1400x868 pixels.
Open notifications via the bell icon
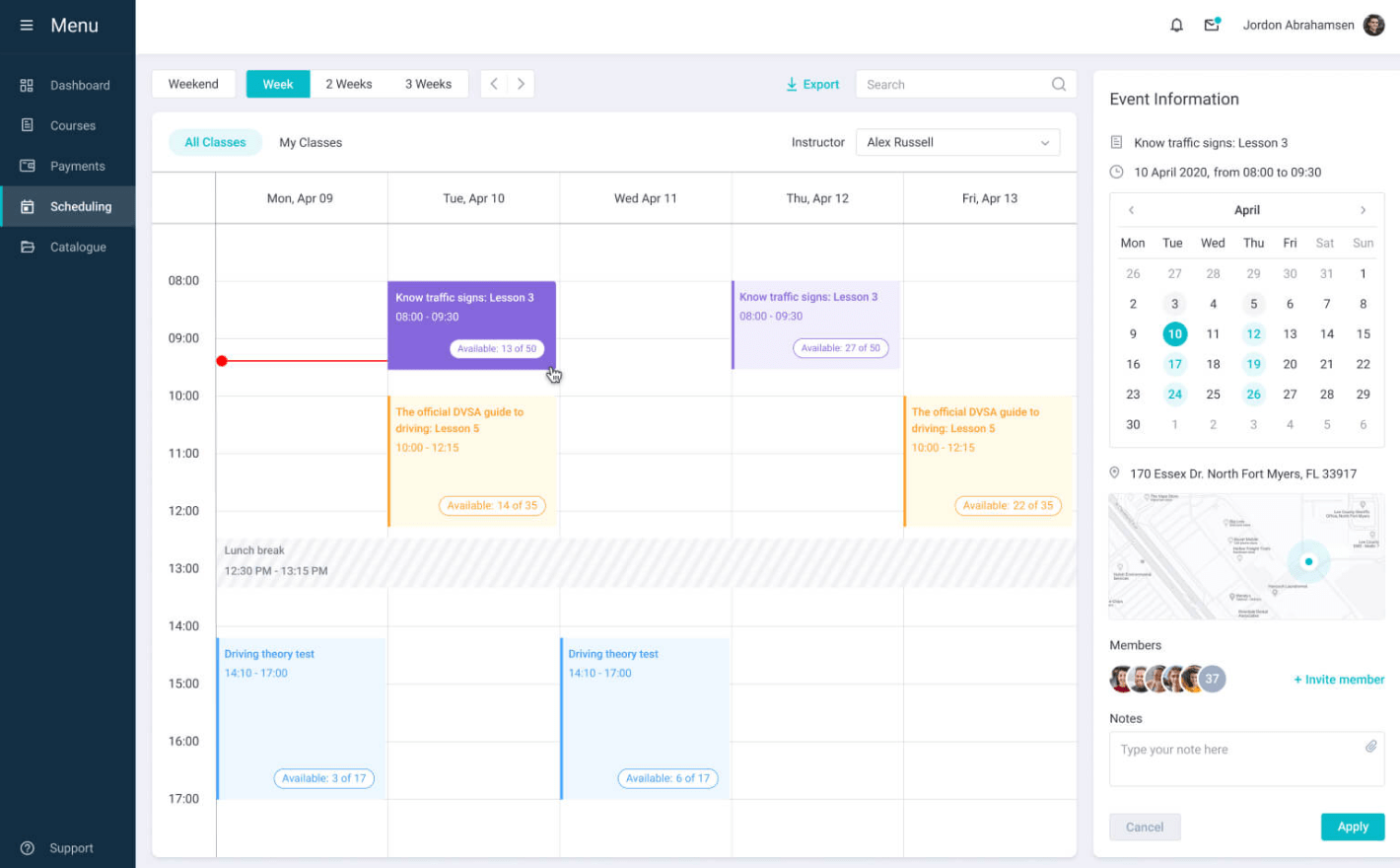pos(1176,25)
